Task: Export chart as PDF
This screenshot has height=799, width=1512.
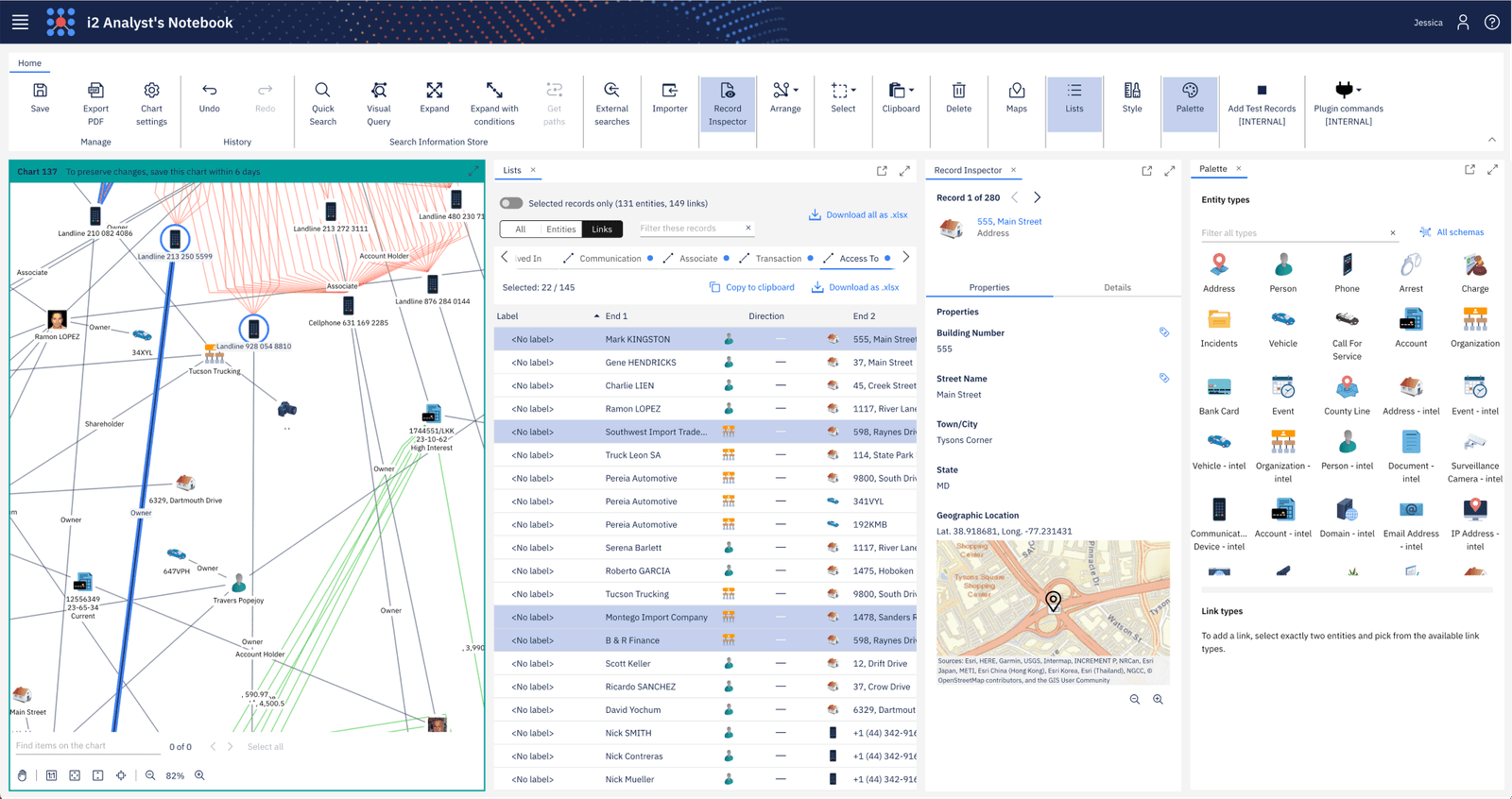Action: pyautogui.click(x=95, y=103)
